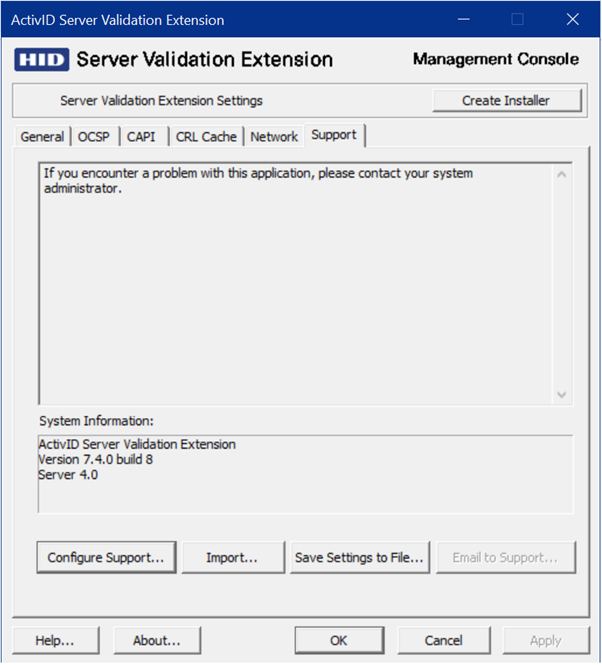Click support message scrollbar up arrow
The height and width of the screenshot is (665, 602).
[x=561, y=175]
